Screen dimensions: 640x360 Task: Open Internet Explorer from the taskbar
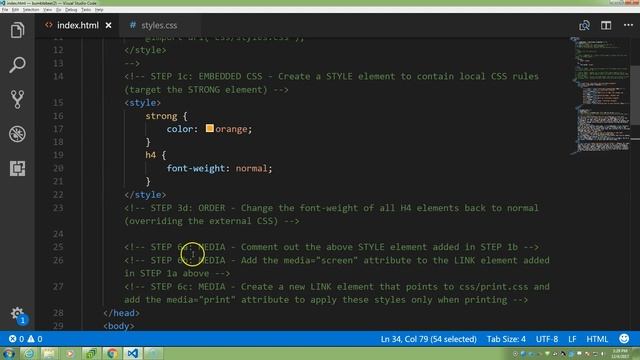coord(29,353)
